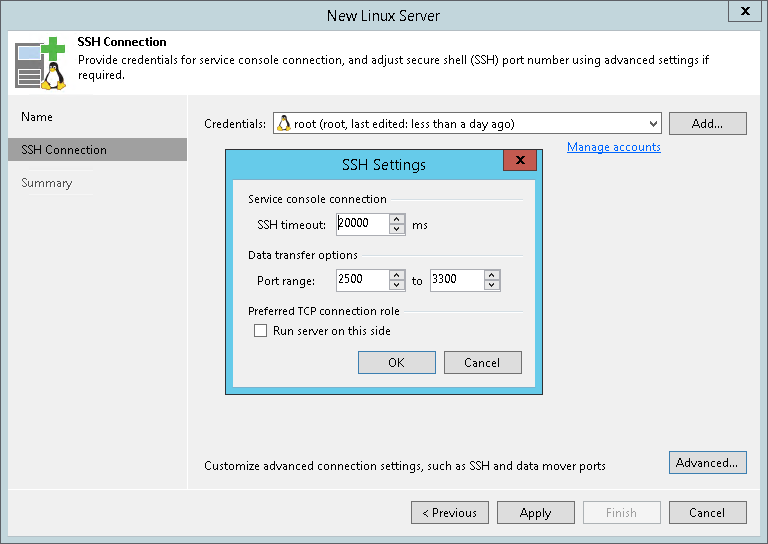Click the Apply button
The height and width of the screenshot is (544, 768).
536,513
